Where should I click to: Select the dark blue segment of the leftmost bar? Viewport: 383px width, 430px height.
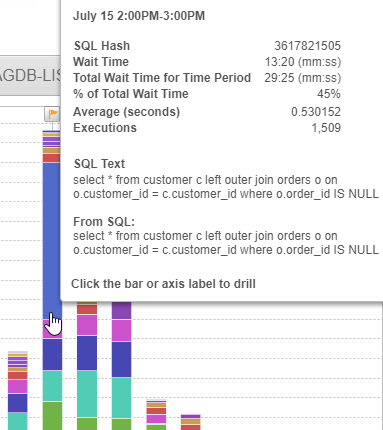point(18,403)
